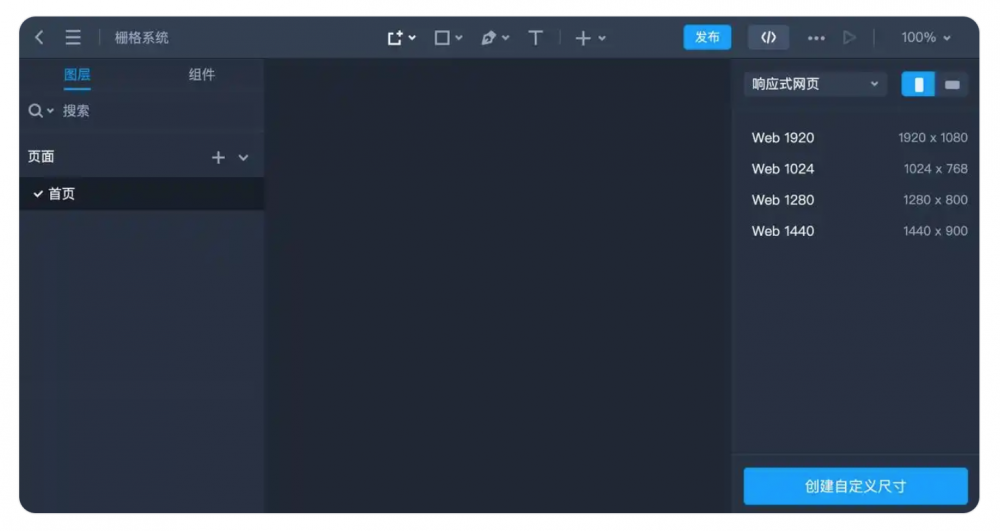
Task: Open the 响应式网页 device type dropdown
Action: (815, 85)
